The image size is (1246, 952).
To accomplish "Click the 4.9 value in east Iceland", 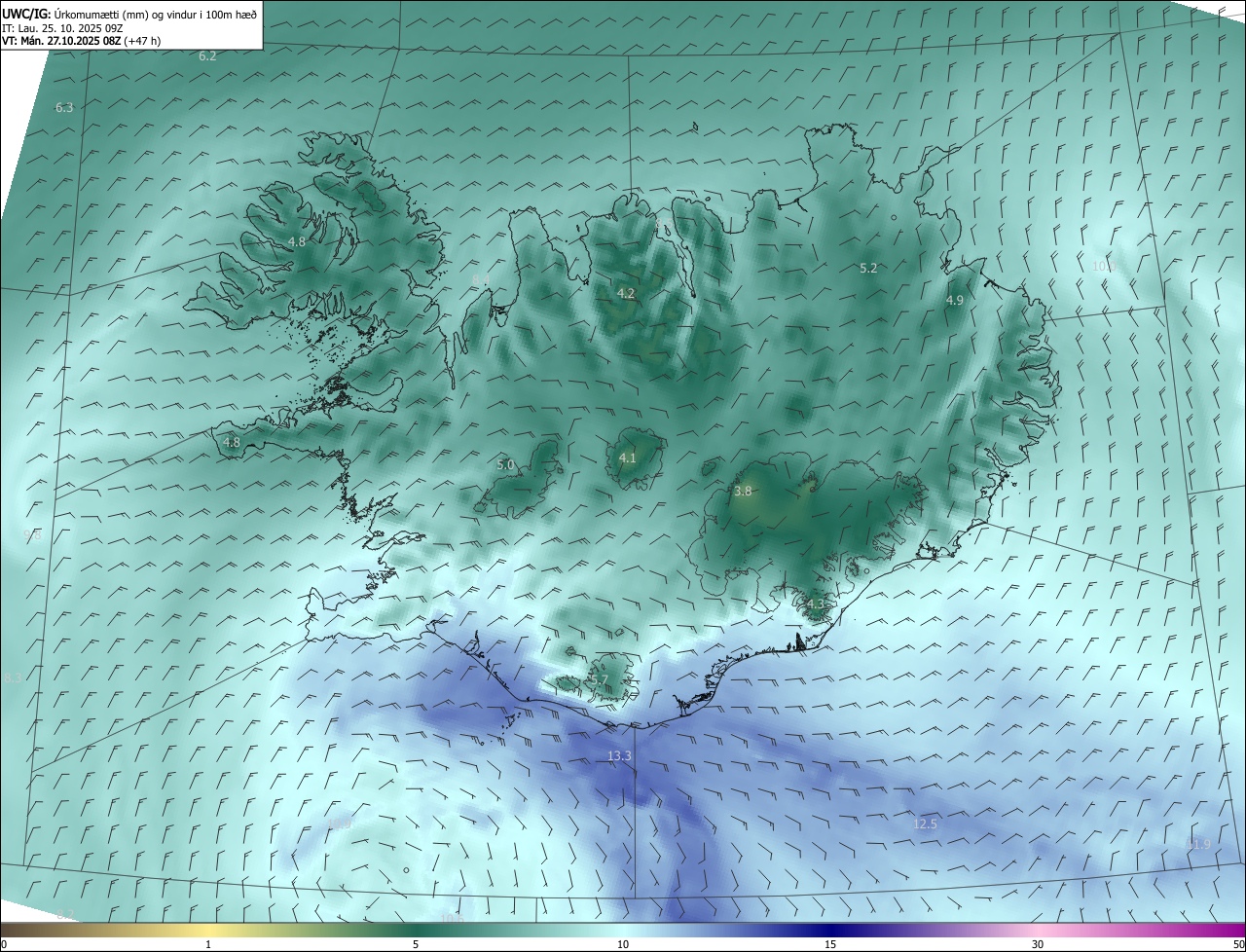I will coord(954,301).
